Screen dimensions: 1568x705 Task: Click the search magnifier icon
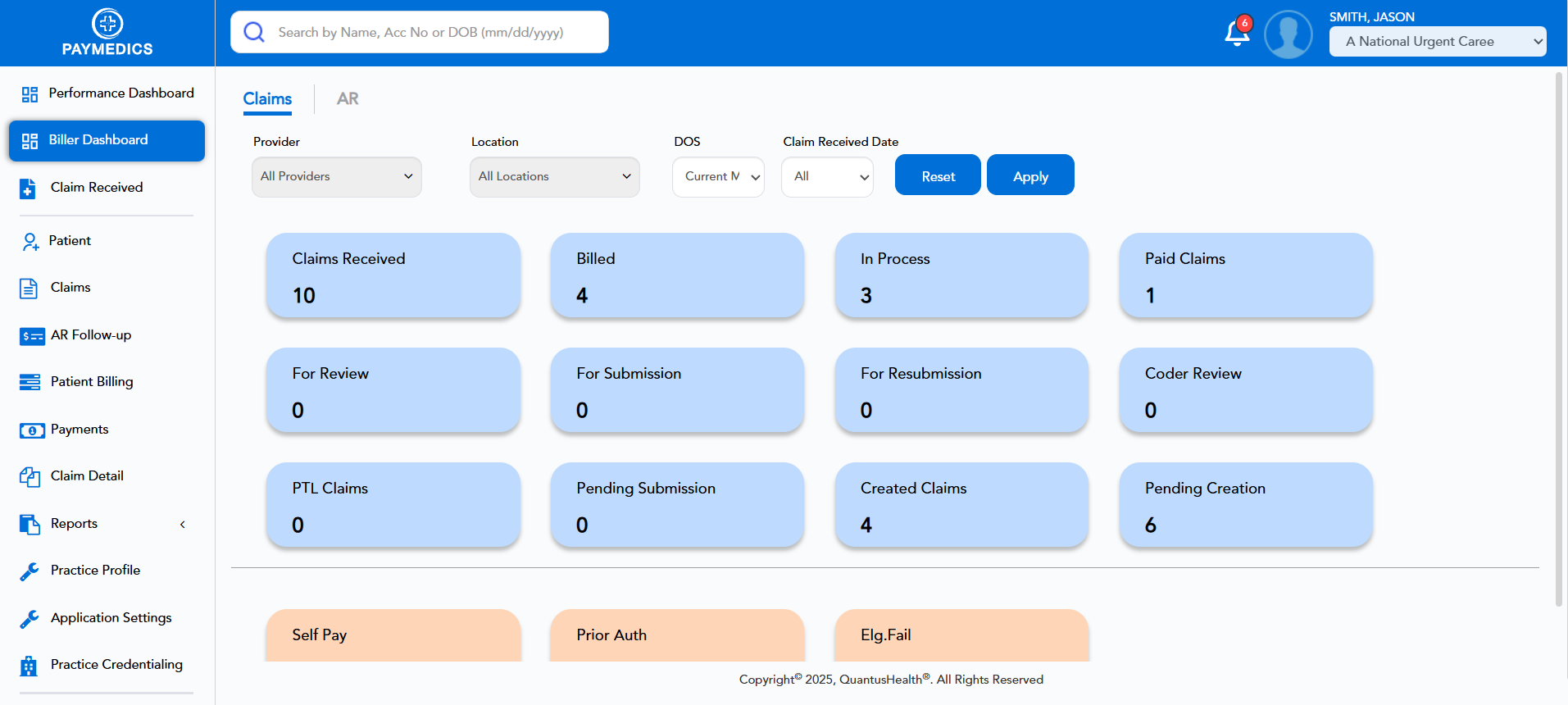tap(254, 32)
